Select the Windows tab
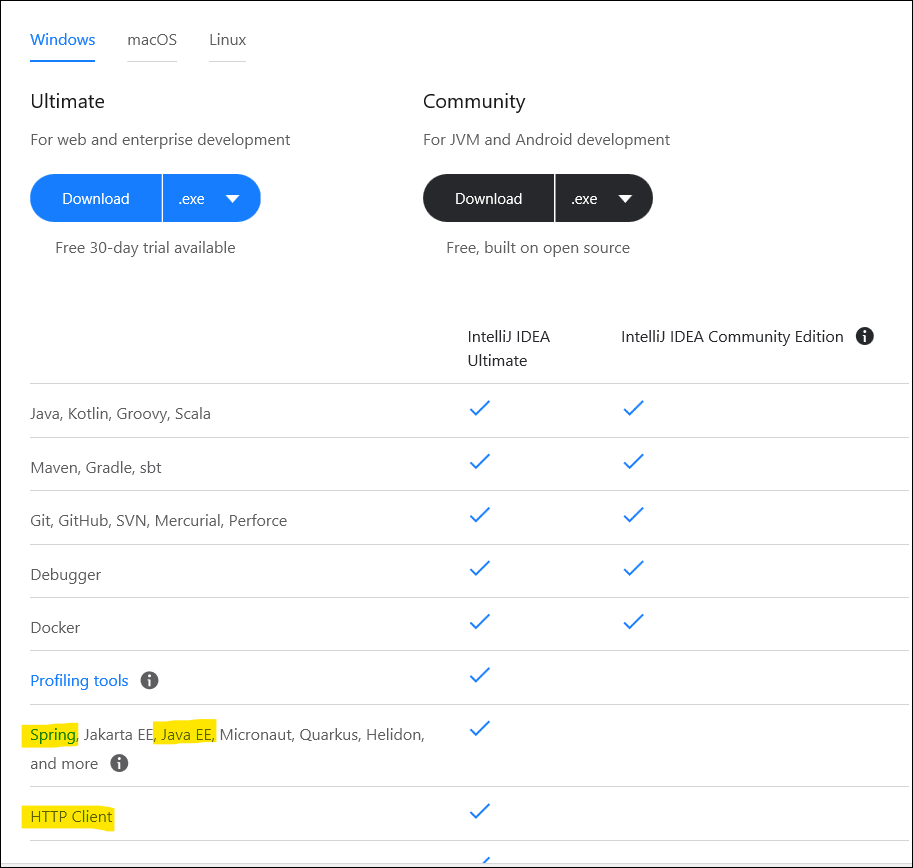Screen dimensions: 913x868 coord(63,40)
